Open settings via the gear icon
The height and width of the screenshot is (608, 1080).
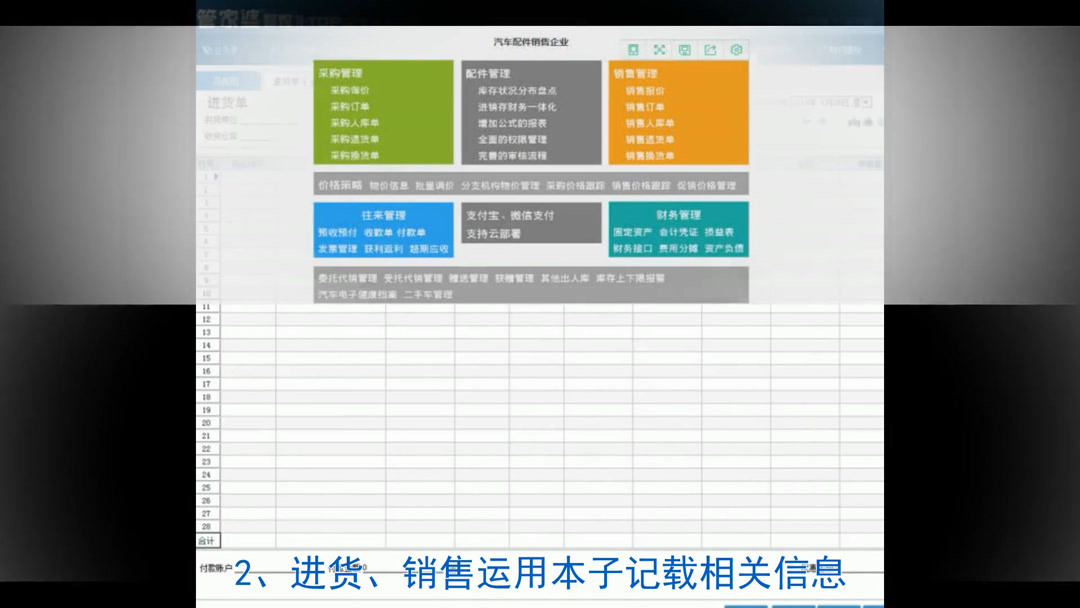coord(737,48)
